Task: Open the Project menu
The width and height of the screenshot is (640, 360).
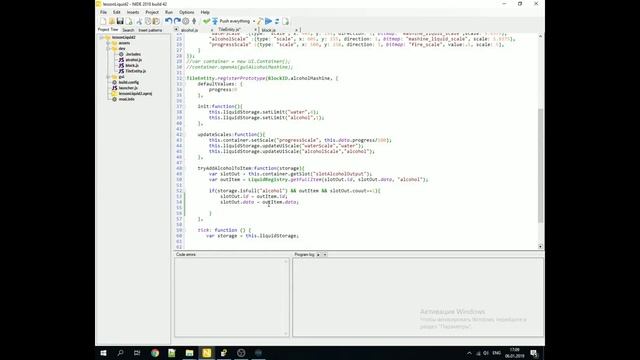Action: point(152,12)
